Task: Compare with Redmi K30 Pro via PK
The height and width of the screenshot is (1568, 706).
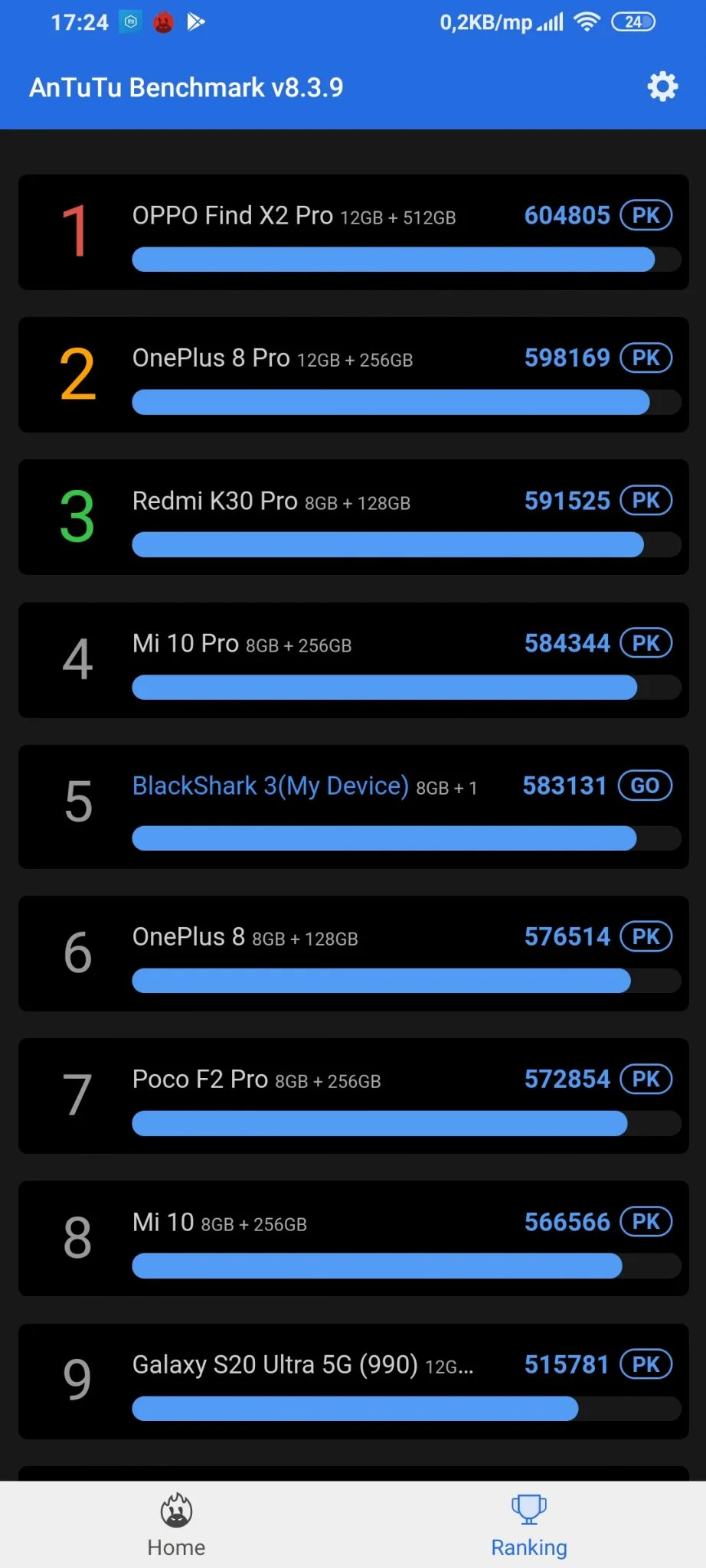Action: [646, 501]
